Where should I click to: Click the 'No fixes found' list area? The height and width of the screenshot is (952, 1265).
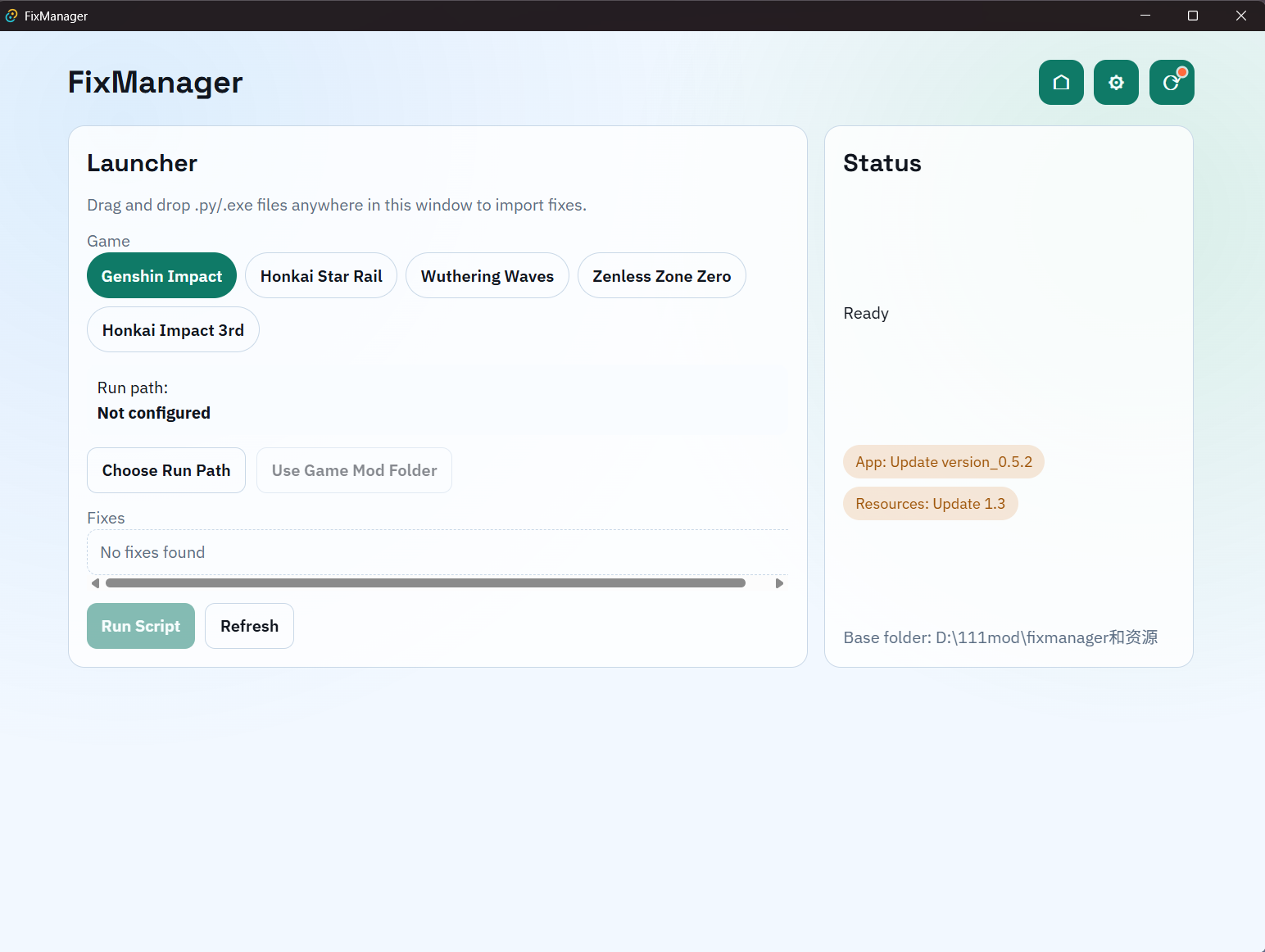pyautogui.click(x=438, y=552)
